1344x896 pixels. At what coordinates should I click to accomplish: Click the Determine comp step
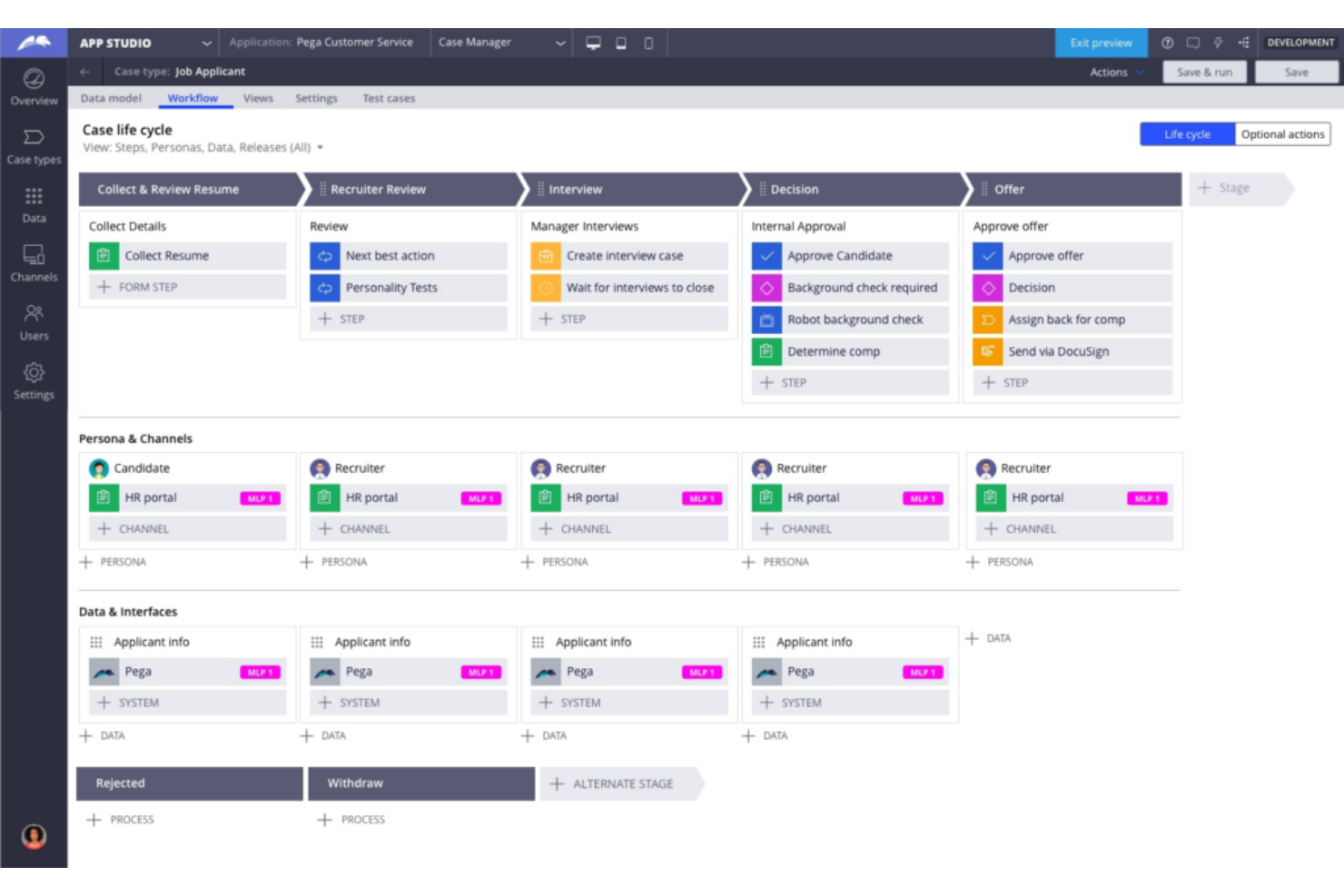point(850,351)
